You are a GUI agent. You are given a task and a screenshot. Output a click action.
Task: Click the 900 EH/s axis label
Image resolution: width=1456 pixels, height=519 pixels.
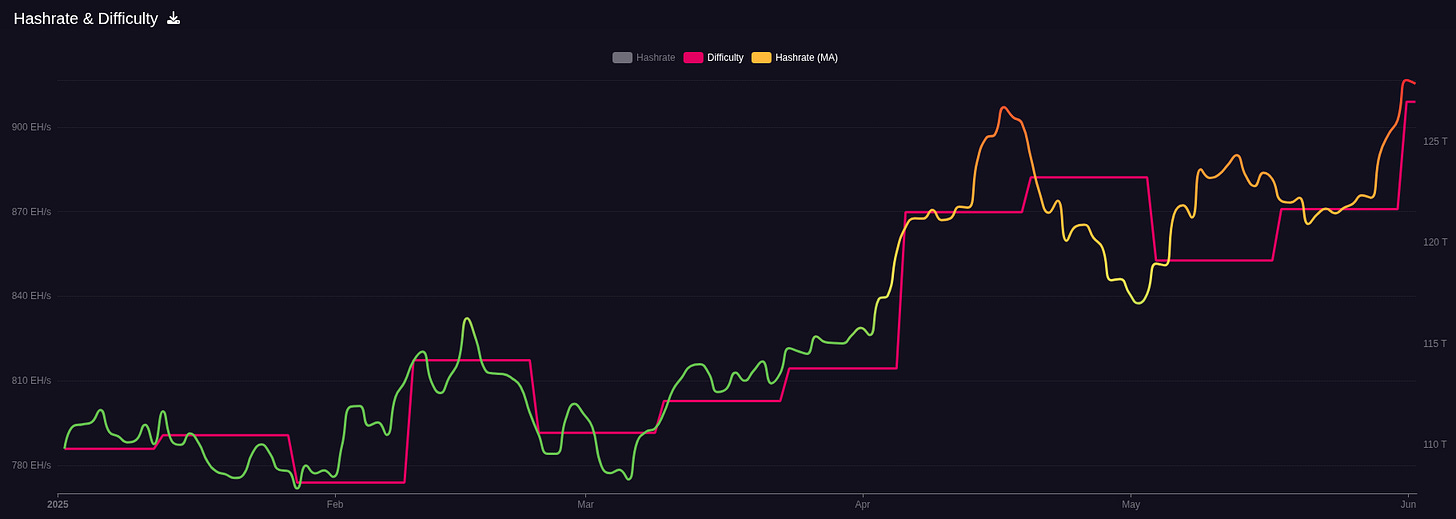(31, 127)
